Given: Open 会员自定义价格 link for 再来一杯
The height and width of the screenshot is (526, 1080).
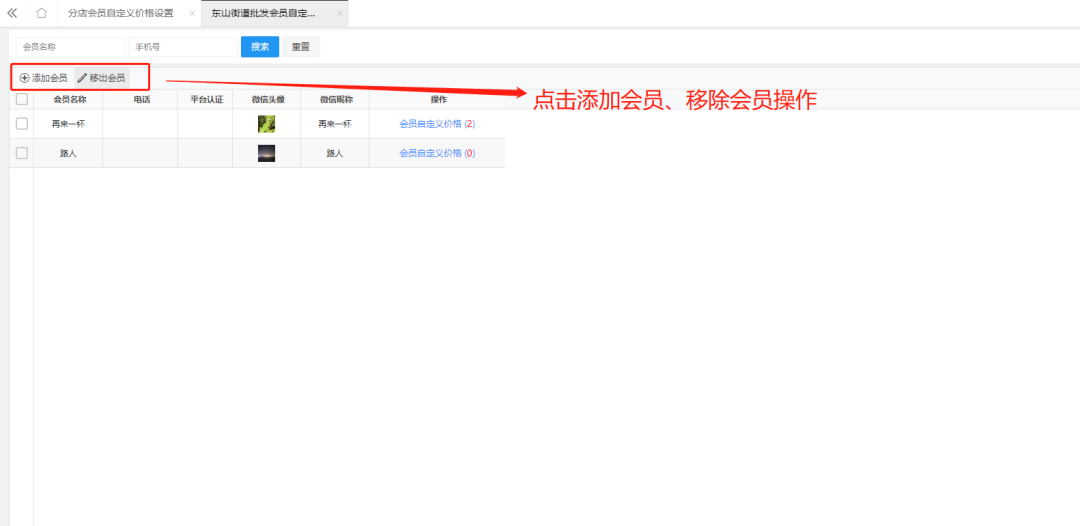Looking at the screenshot, I should tap(430, 124).
